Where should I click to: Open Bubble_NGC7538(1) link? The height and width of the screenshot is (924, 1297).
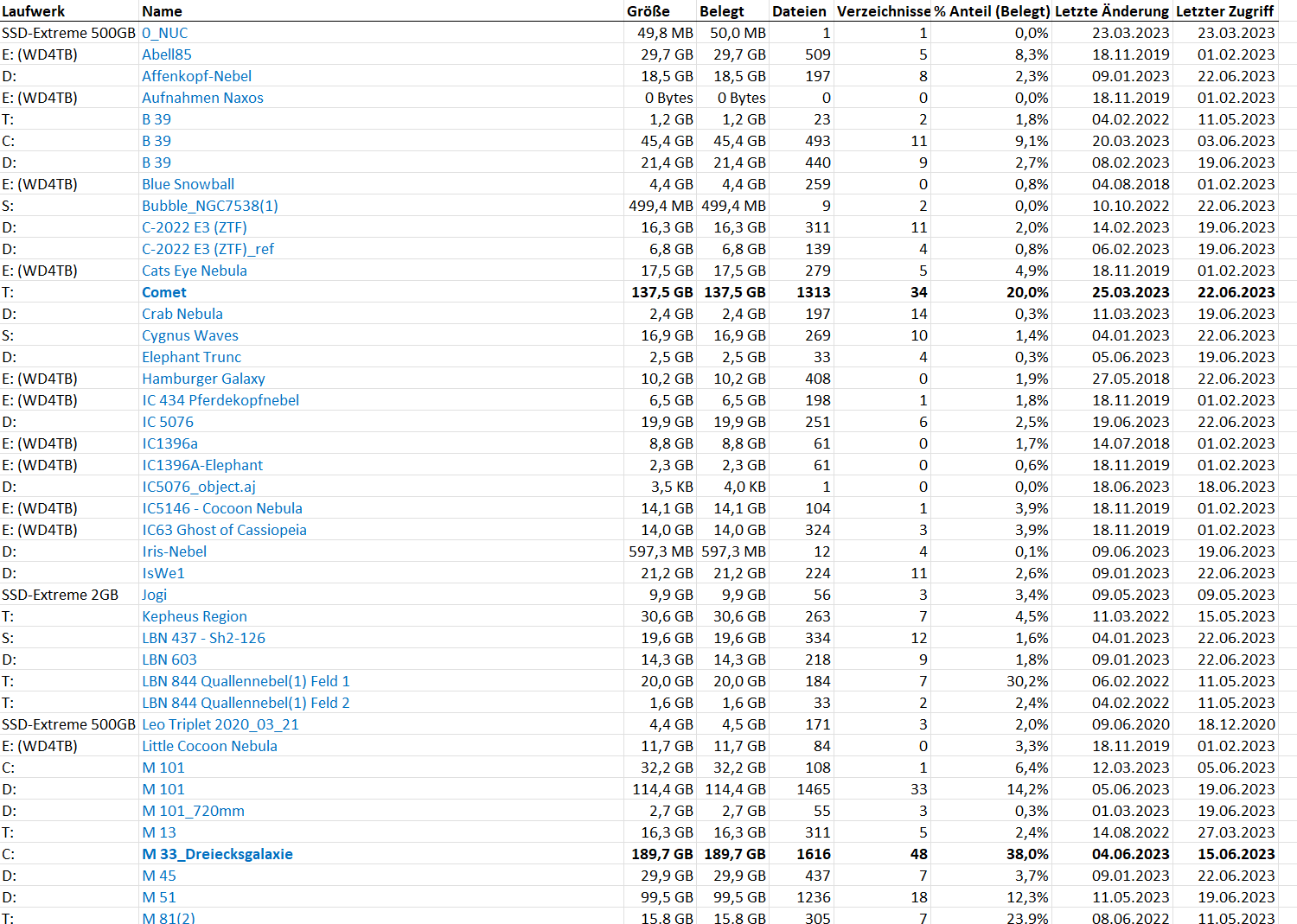coord(210,206)
